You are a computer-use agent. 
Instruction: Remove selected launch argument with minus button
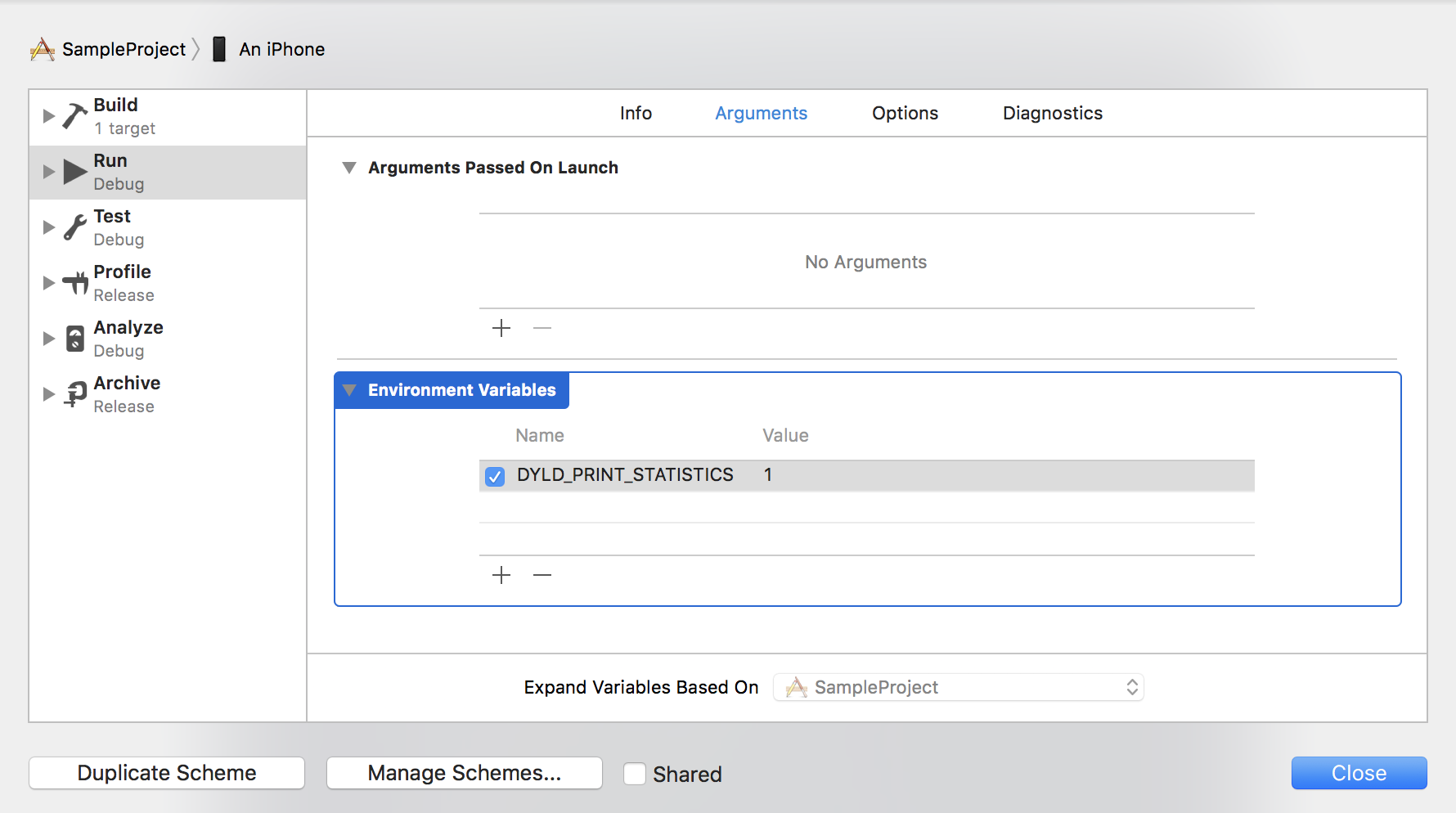542,328
